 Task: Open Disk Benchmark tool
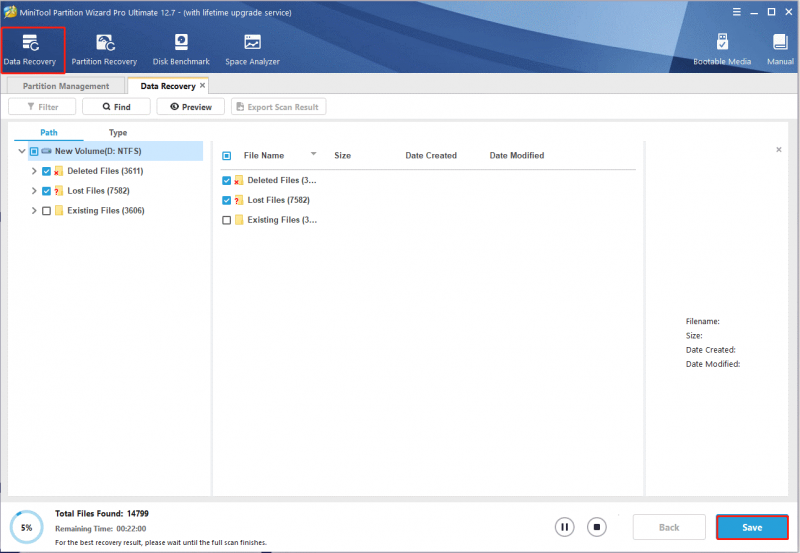(x=181, y=50)
